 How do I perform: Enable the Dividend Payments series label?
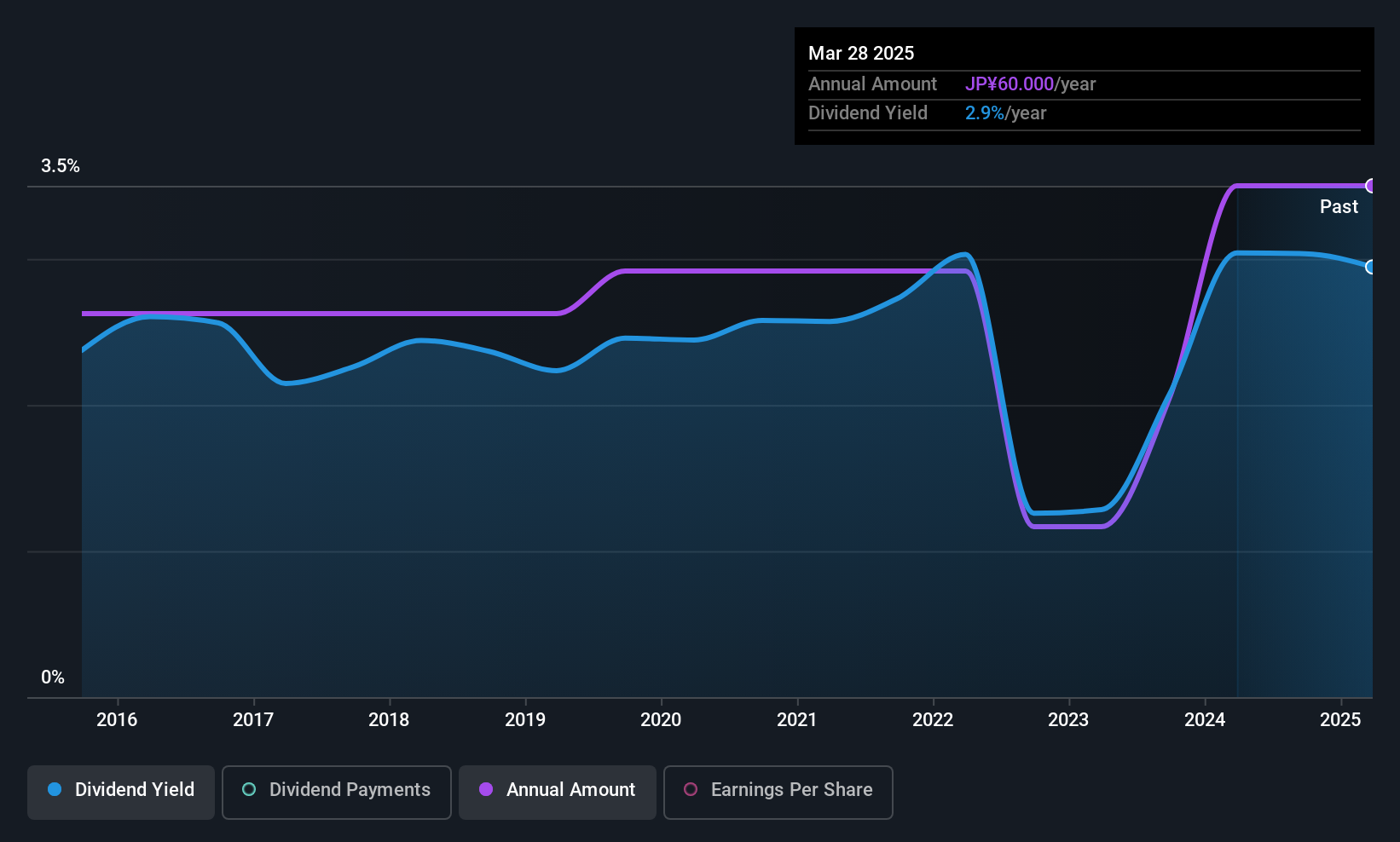(x=350, y=790)
